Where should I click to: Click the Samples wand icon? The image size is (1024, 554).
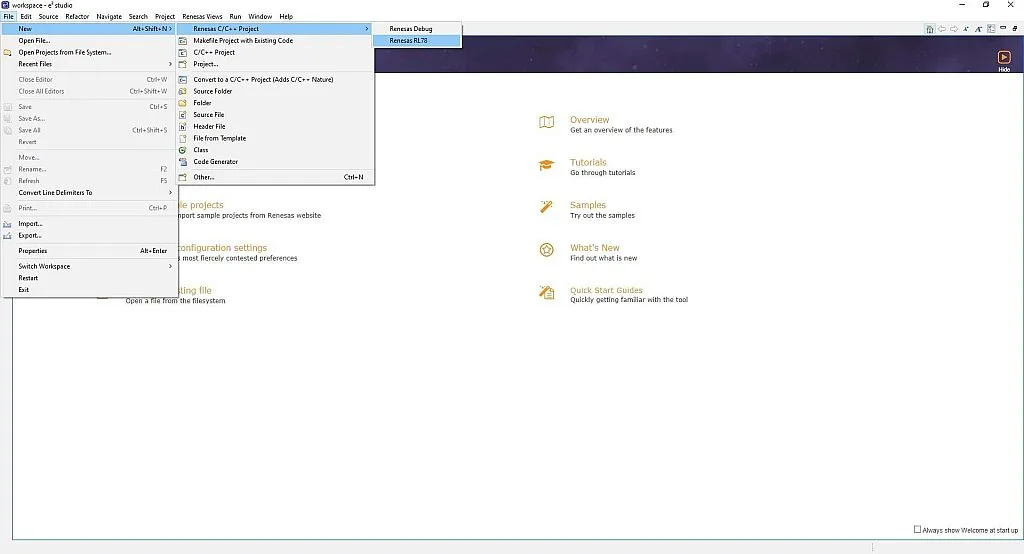[546, 207]
